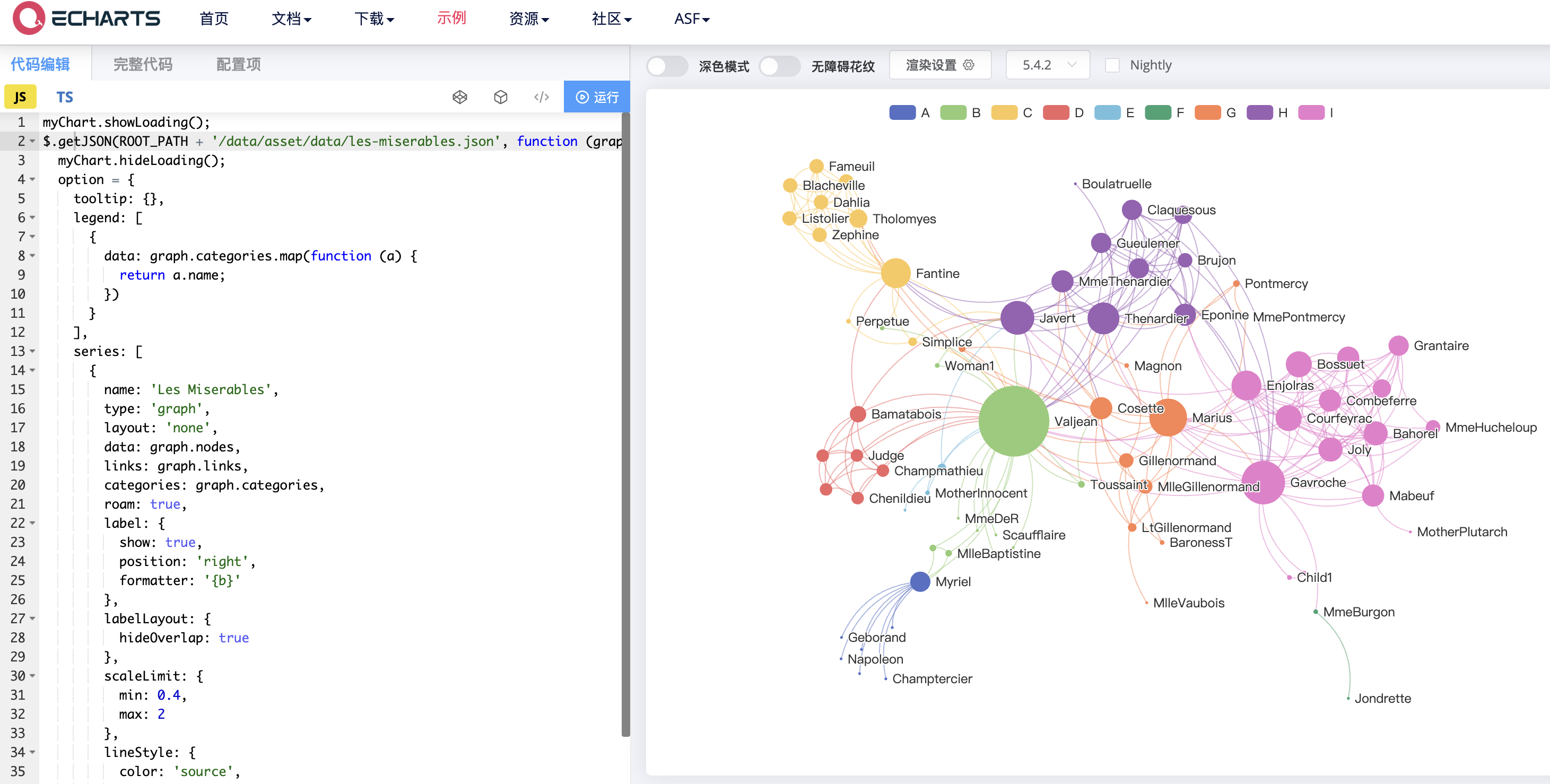Image resolution: width=1550 pixels, height=784 pixels.
Task: Click the code editor vertical scrollbar
Action: (625, 424)
